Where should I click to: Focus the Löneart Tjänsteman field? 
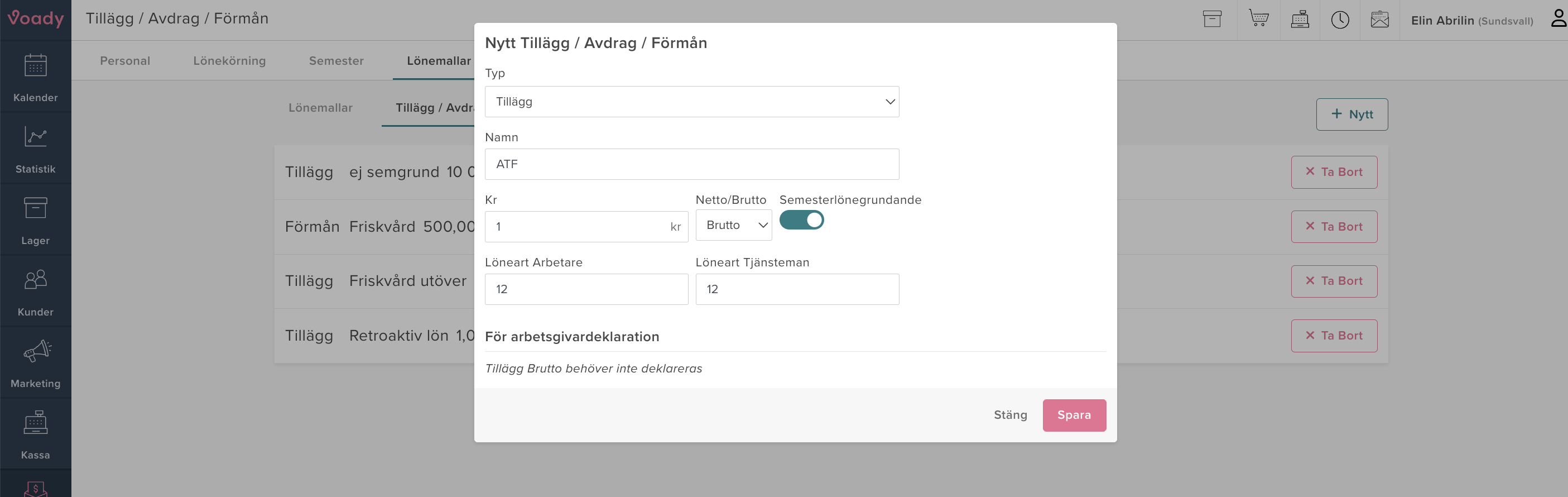click(x=797, y=289)
